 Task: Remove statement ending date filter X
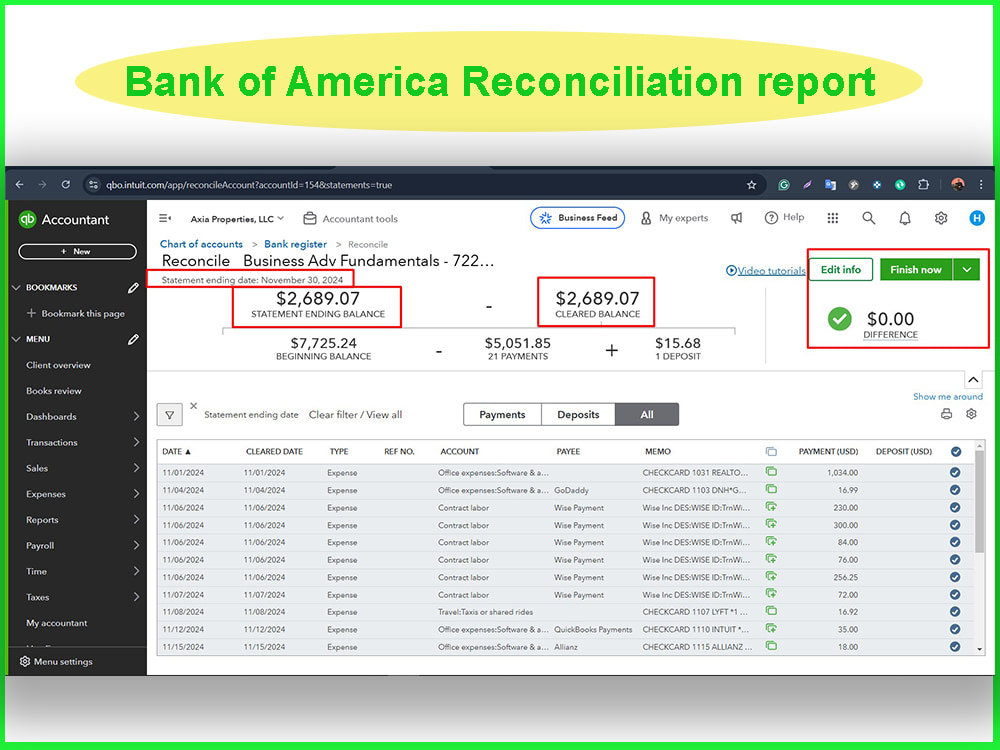pos(193,406)
